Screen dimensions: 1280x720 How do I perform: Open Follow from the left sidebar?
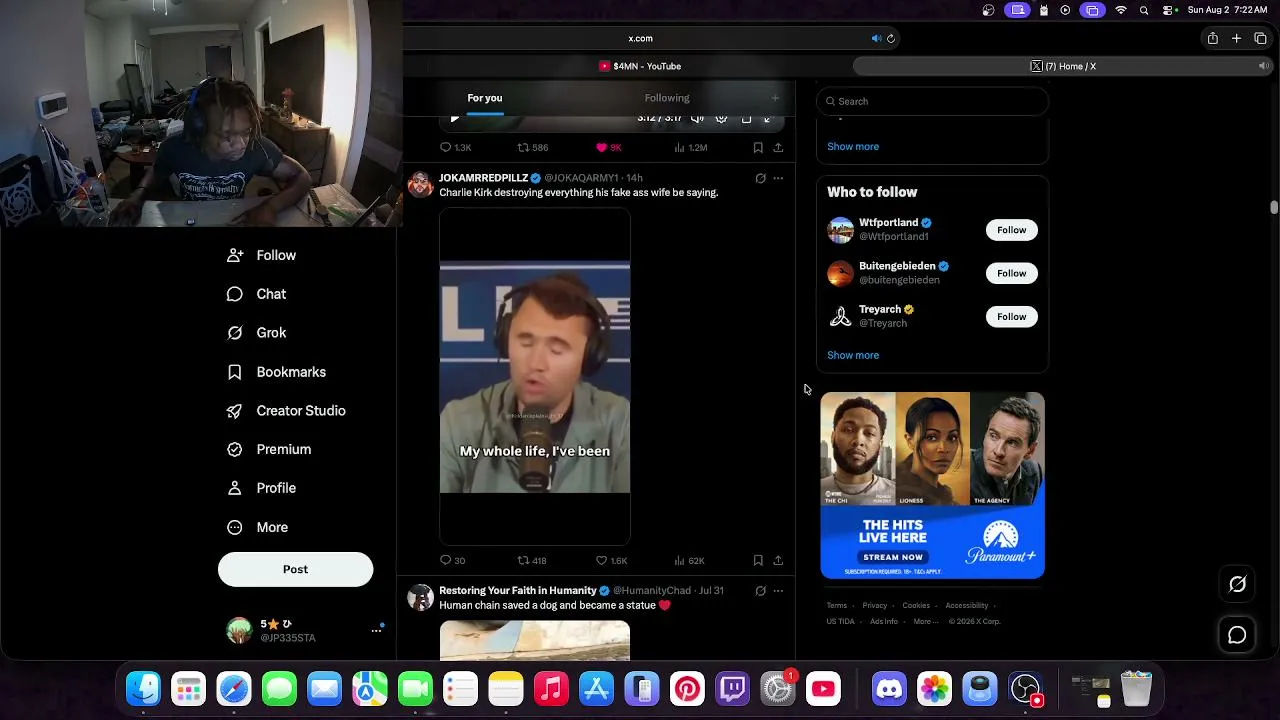click(262, 255)
